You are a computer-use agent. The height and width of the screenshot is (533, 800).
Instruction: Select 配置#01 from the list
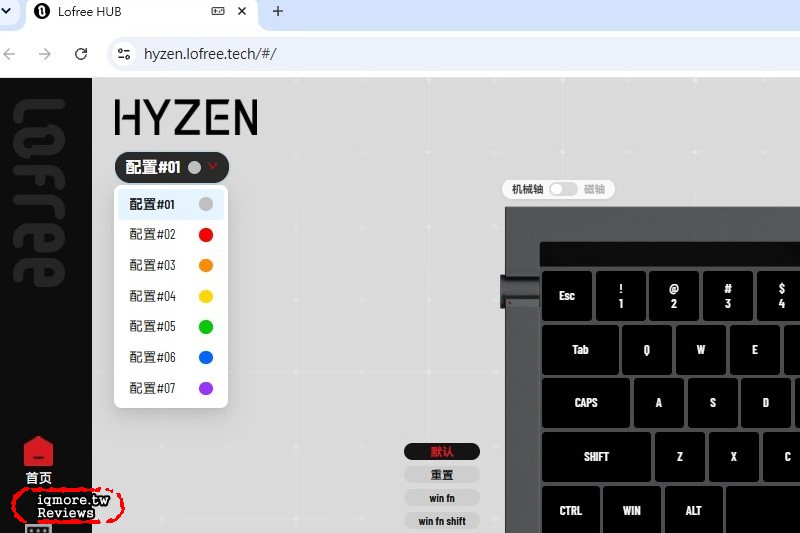pos(171,204)
